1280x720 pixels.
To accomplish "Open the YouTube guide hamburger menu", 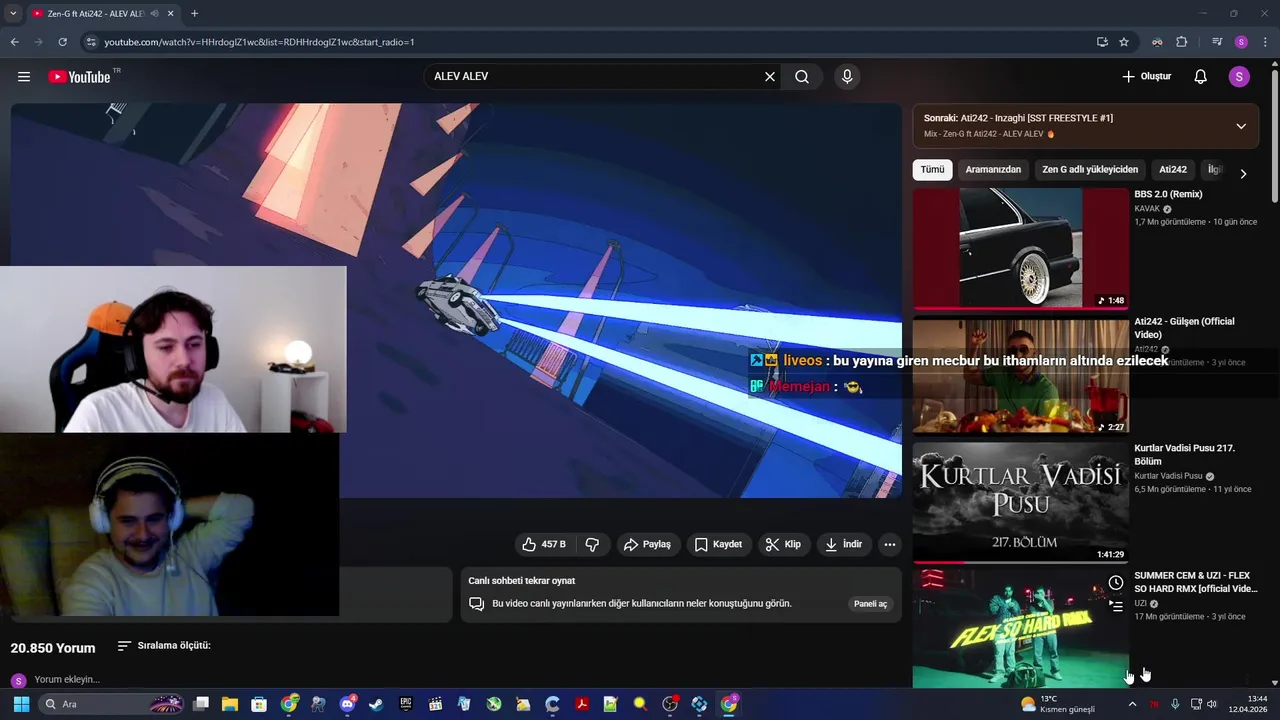I will (24, 77).
